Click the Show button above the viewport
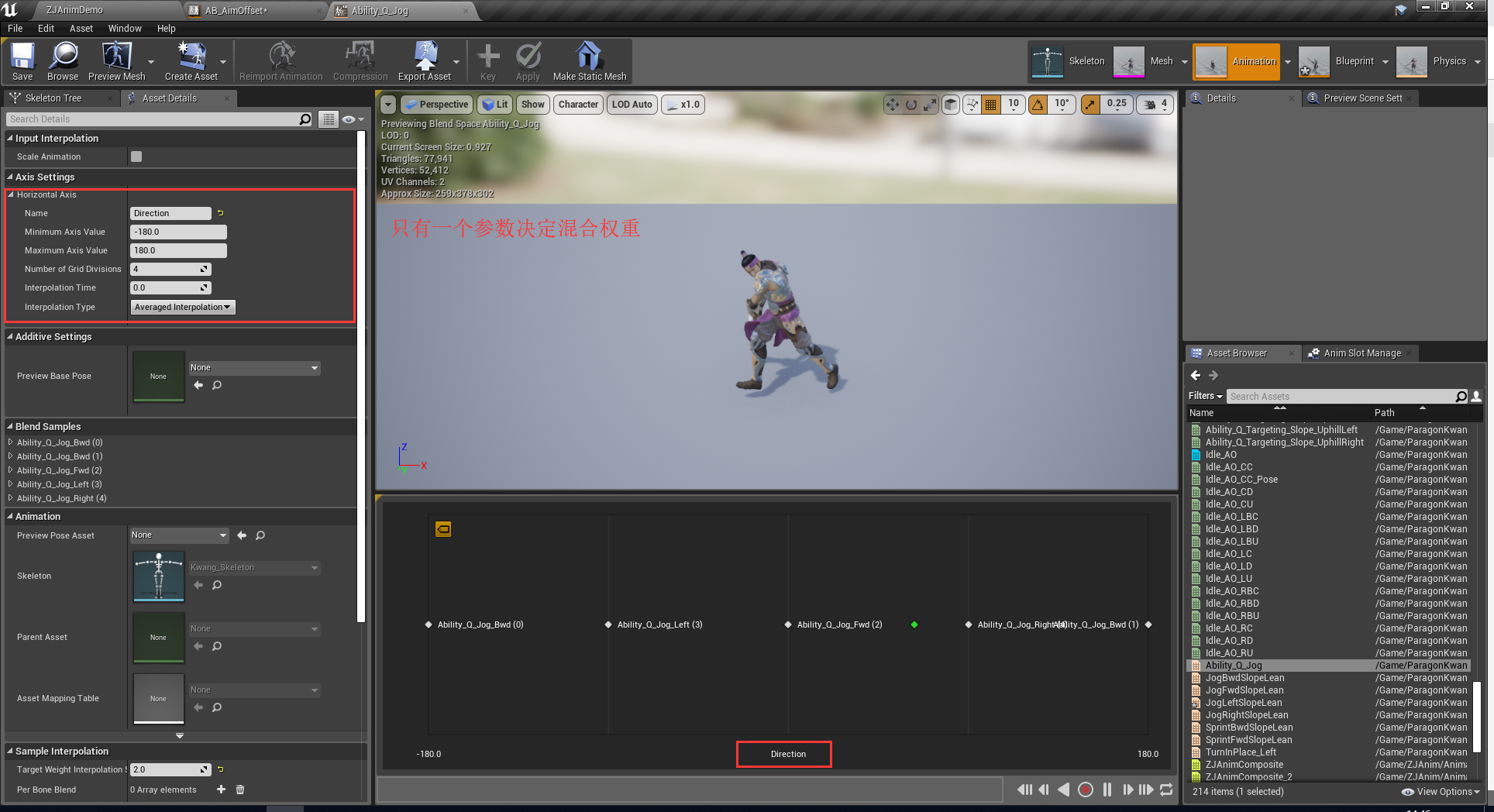The width and height of the screenshot is (1494, 812). click(532, 104)
